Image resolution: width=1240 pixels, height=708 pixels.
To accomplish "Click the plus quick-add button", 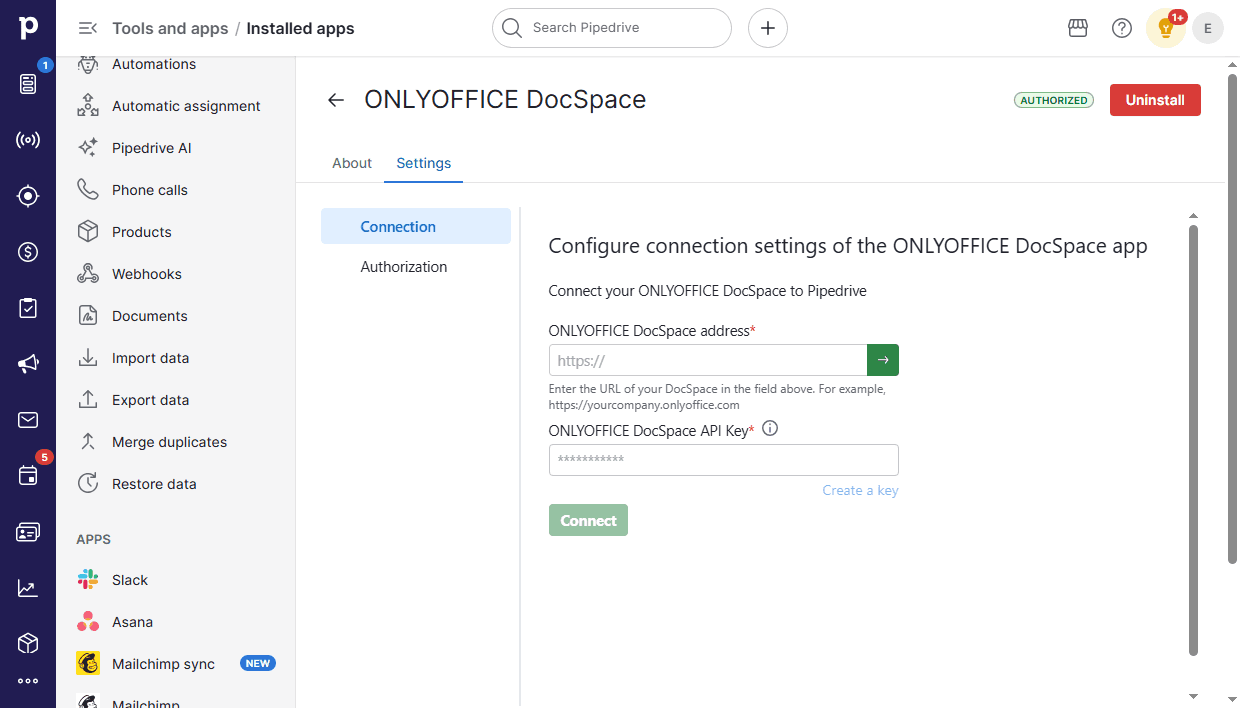I will (x=768, y=28).
